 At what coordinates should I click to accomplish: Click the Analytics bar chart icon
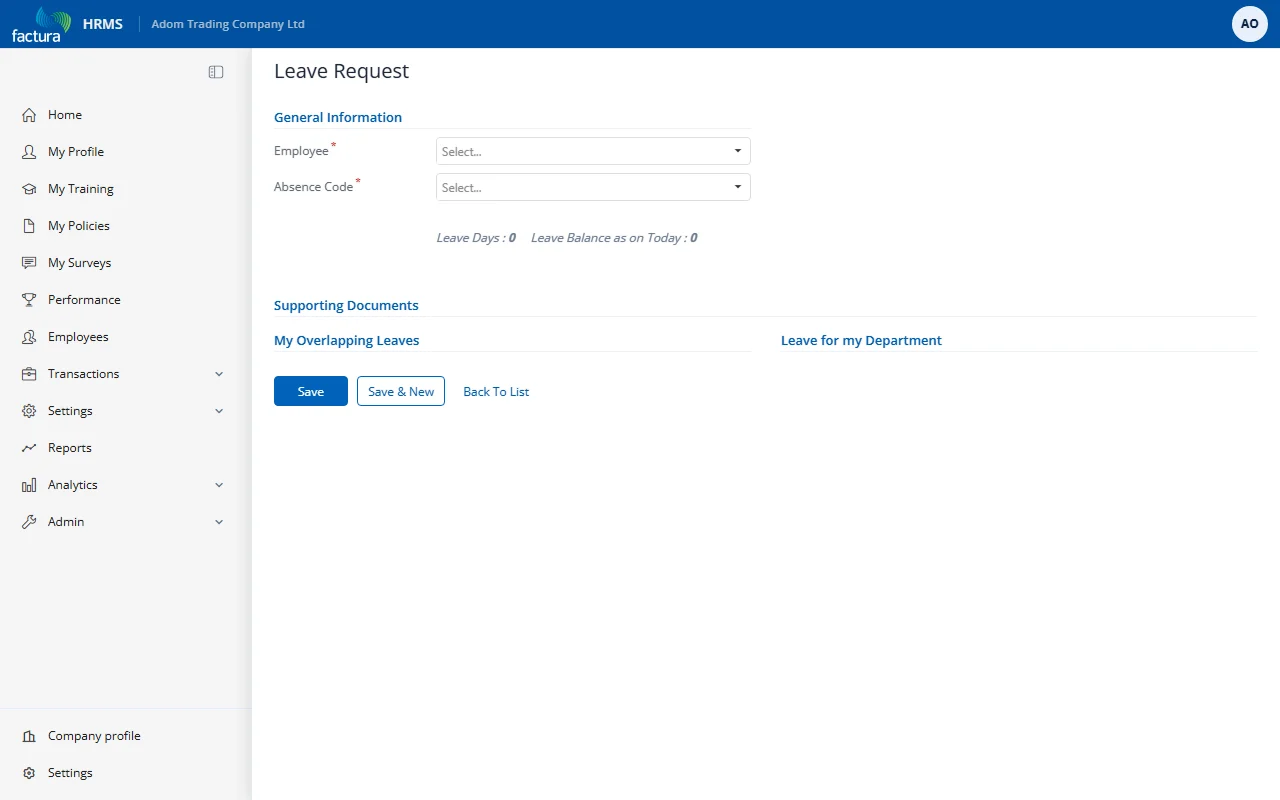coord(29,485)
